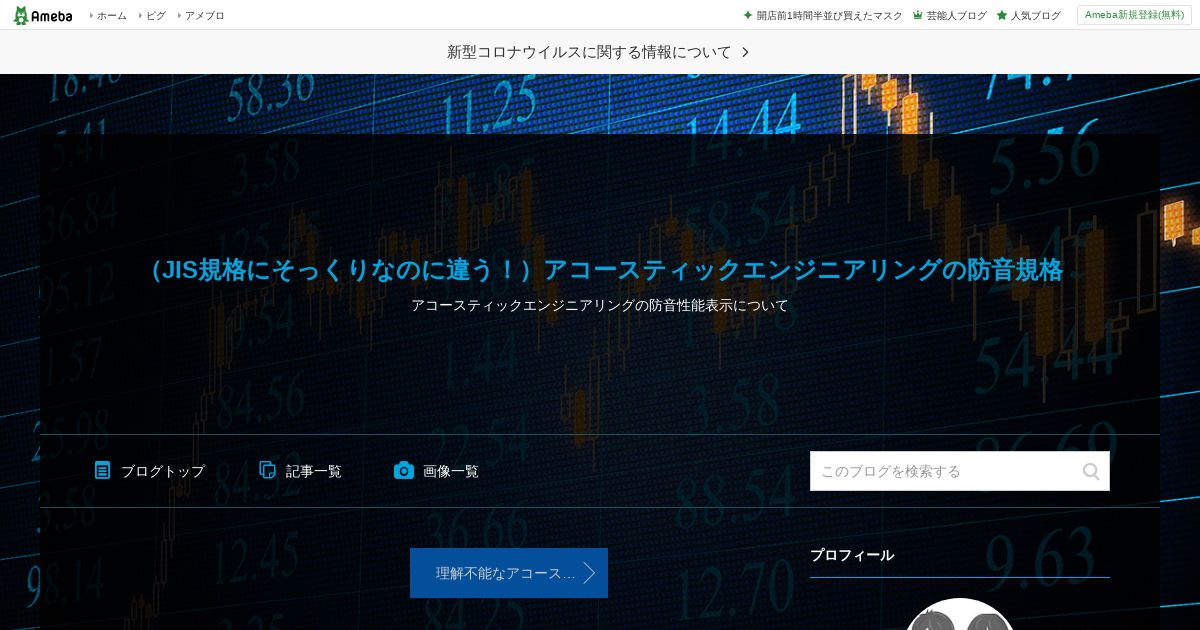Screen dimensions: 1200x630
Task: Click the ブログトップ document icon
Action: coord(103,470)
